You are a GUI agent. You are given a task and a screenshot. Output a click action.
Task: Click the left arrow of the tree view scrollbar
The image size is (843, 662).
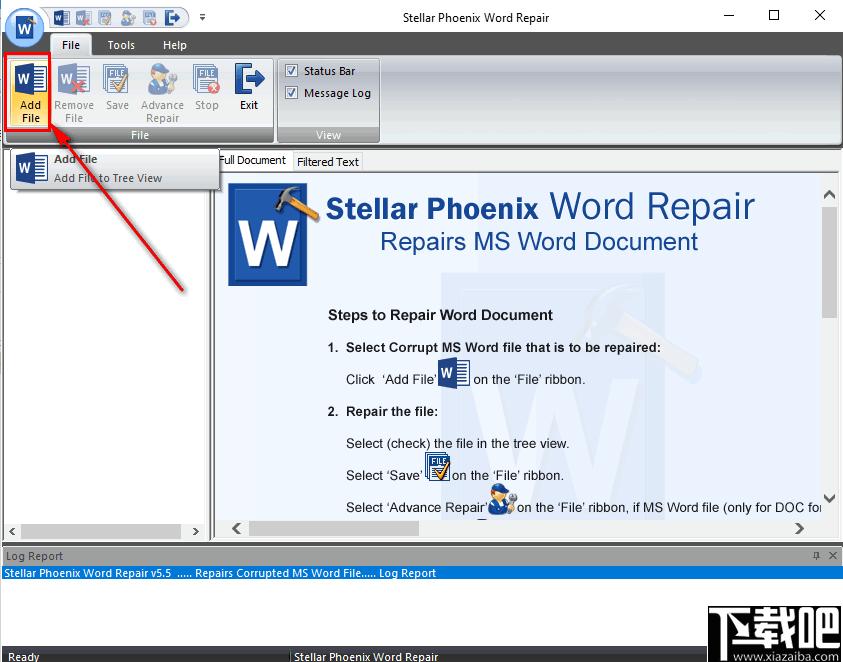(x=12, y=531)
